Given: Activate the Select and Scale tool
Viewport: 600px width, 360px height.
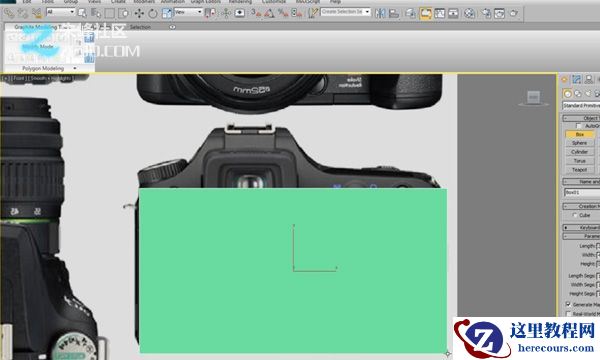Looking at the screenshot, I should pos(167,13).
